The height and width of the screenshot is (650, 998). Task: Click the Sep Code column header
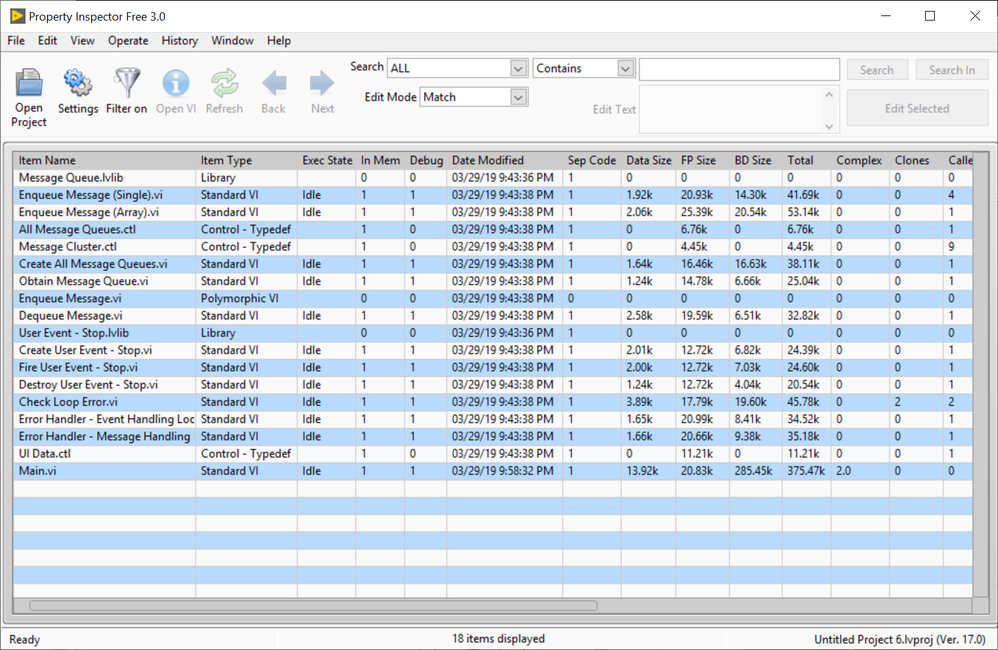[x=592, y=160]
